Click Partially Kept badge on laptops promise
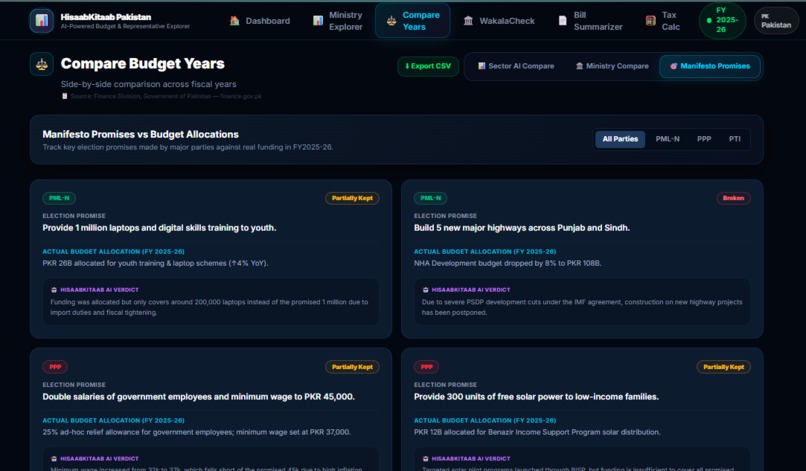Image resolution: width=806 pixels, height=471 pixels. point(352,198)
